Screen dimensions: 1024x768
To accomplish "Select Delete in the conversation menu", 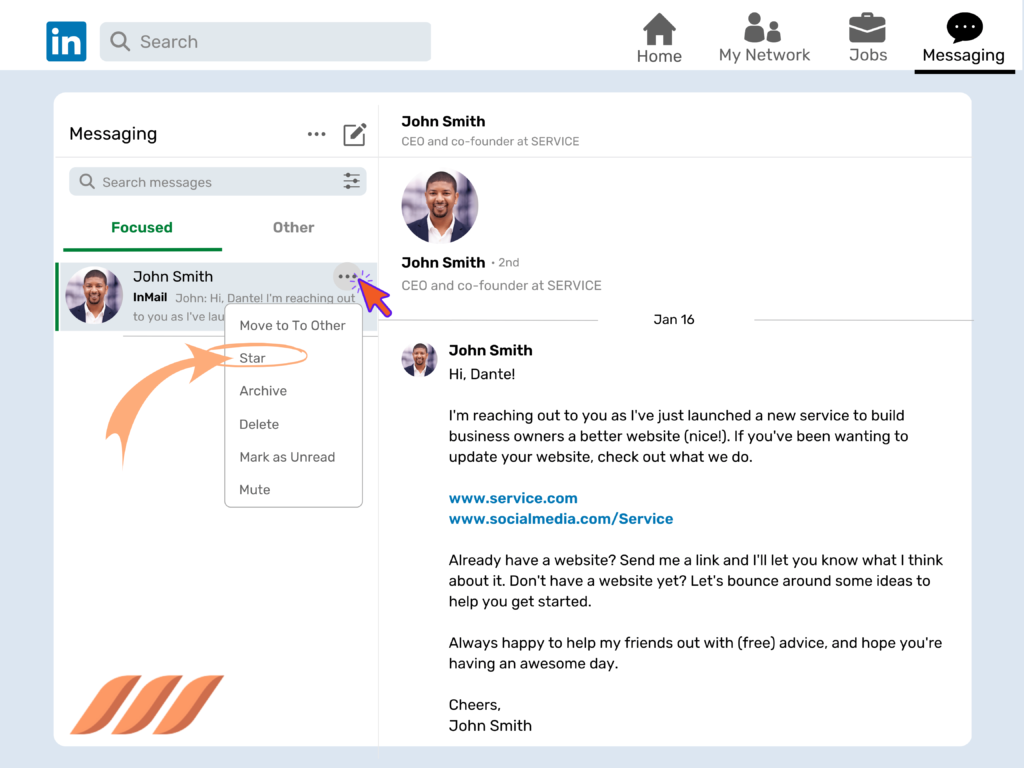I will (259, 424).
